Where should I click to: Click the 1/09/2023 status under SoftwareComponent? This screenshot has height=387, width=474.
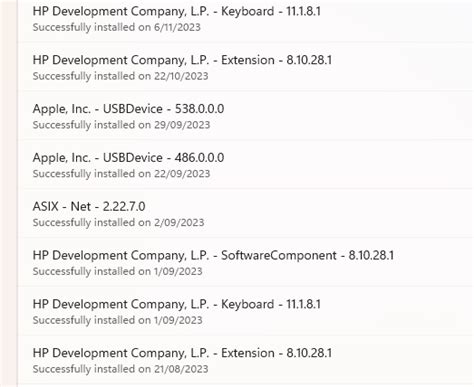[117, 271]
